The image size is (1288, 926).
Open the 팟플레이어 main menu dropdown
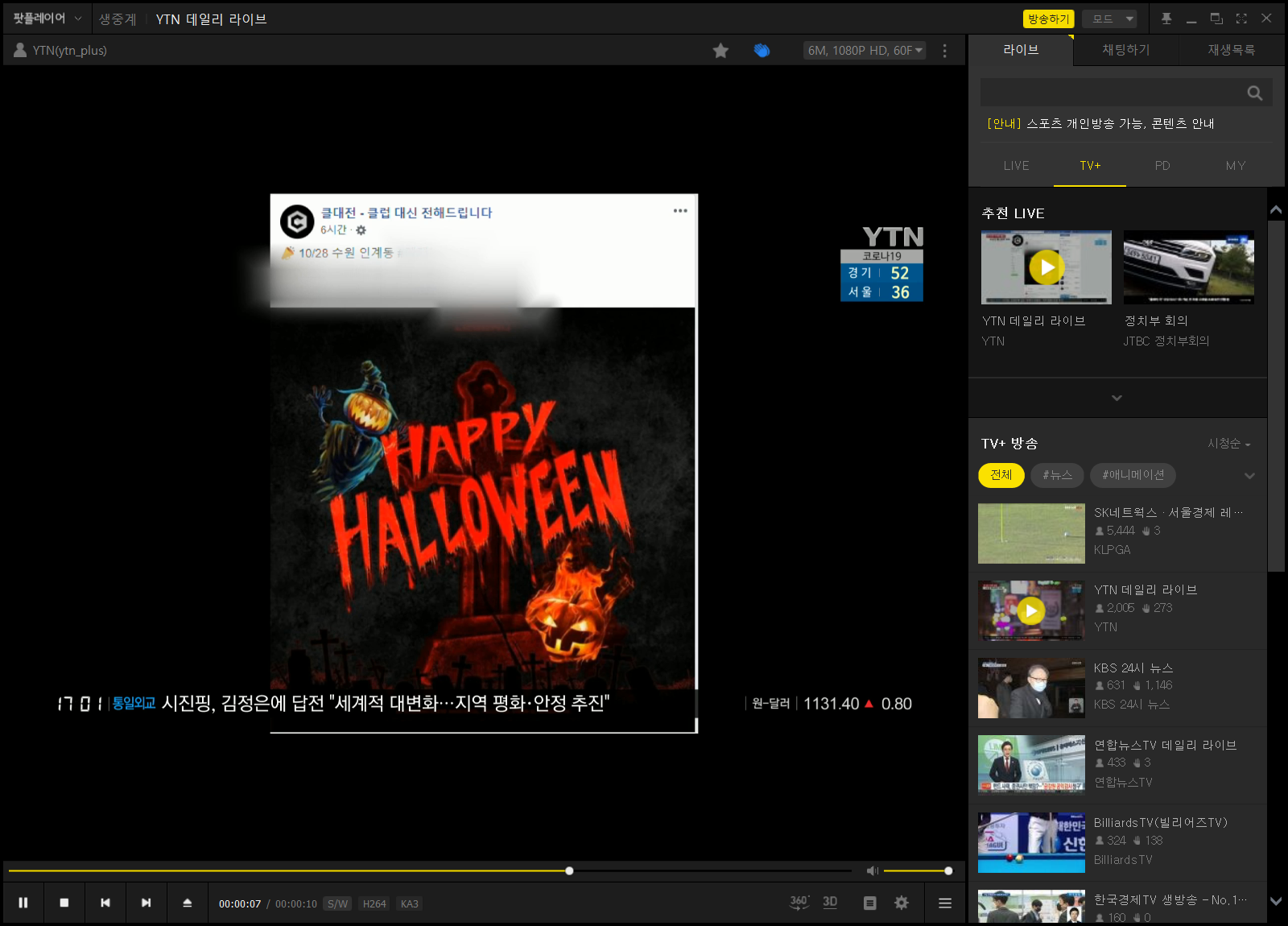[47, 19]
